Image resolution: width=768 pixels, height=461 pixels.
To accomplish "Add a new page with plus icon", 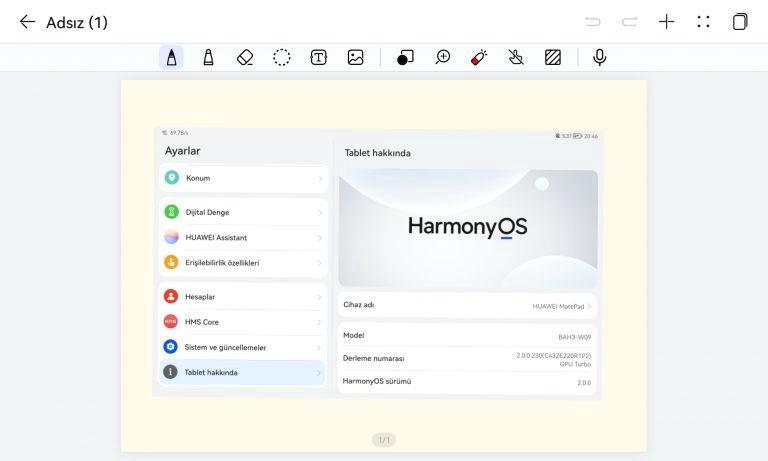I will (x=667, y=22).
